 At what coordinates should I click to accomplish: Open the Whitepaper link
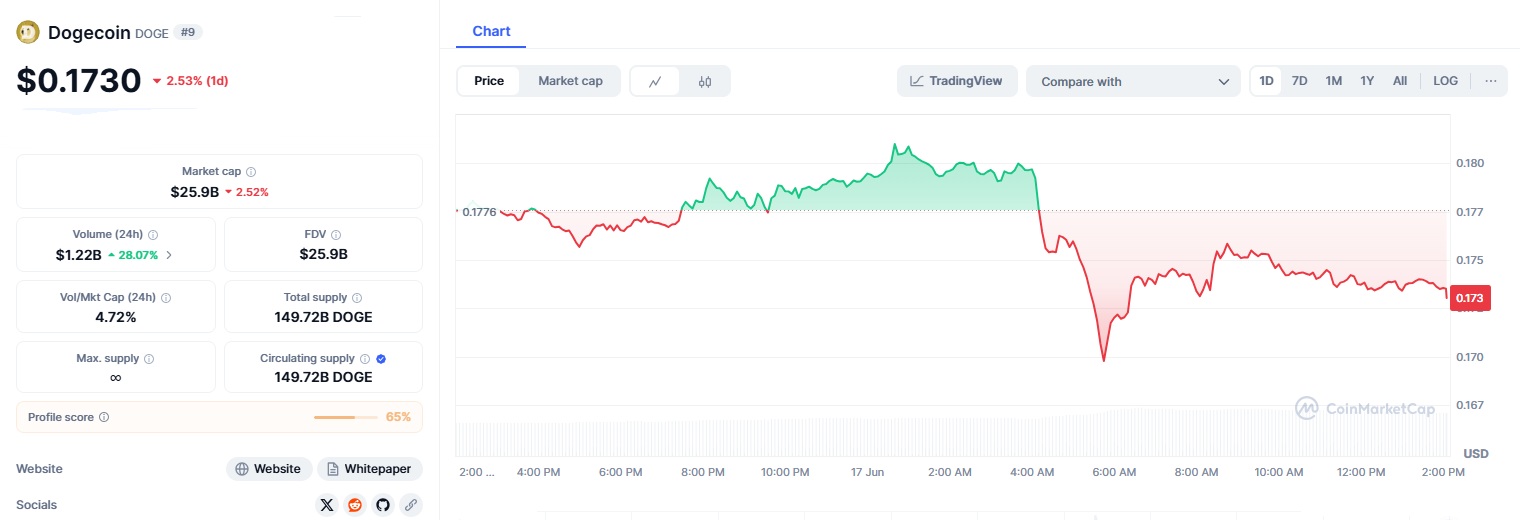pyautogui.click(x=370, y=469)
